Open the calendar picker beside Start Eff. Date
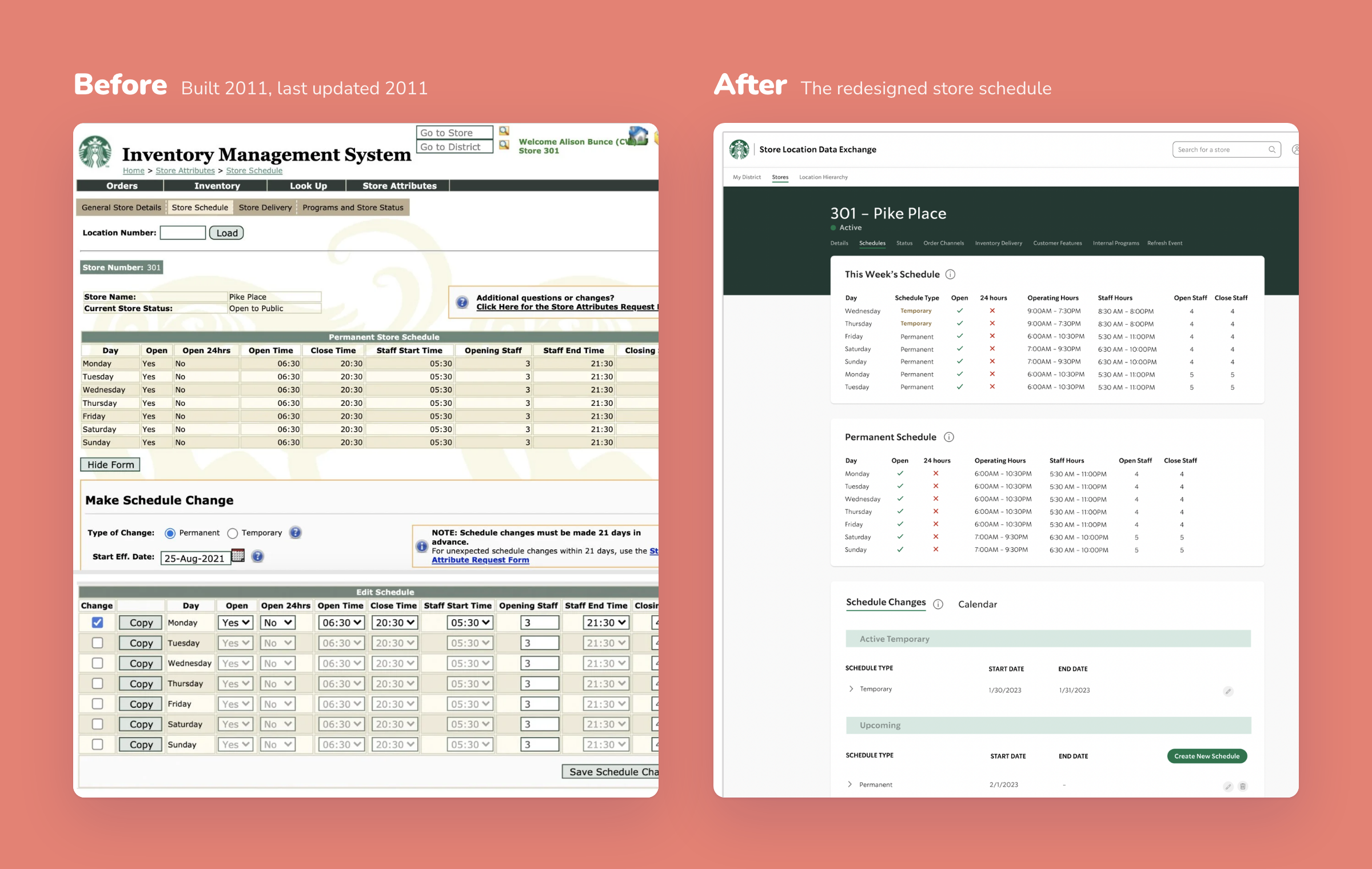This screenshot has height=869, width=1372. (238, 556)
